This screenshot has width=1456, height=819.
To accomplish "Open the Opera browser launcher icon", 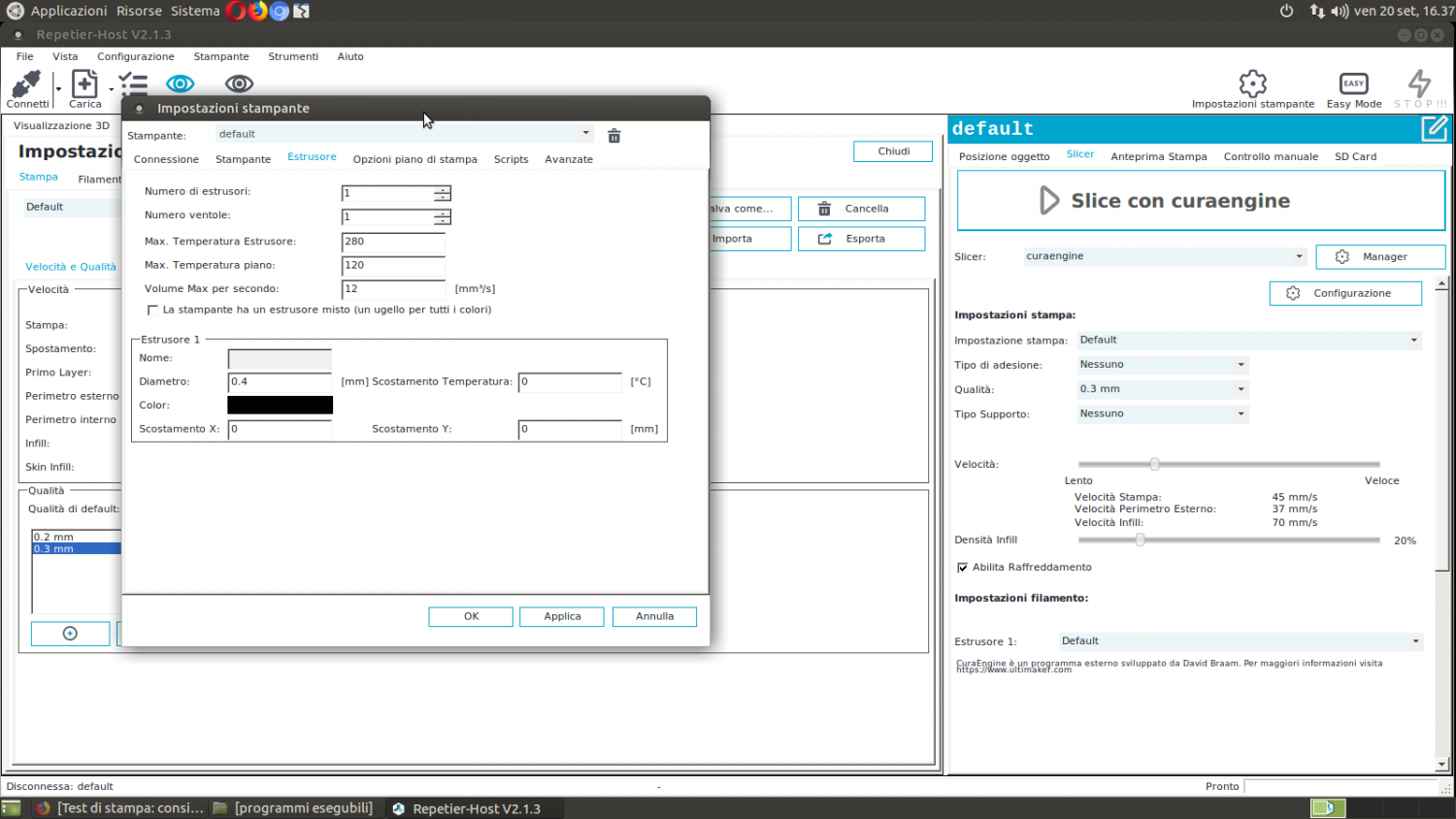I will coord(236,11).
